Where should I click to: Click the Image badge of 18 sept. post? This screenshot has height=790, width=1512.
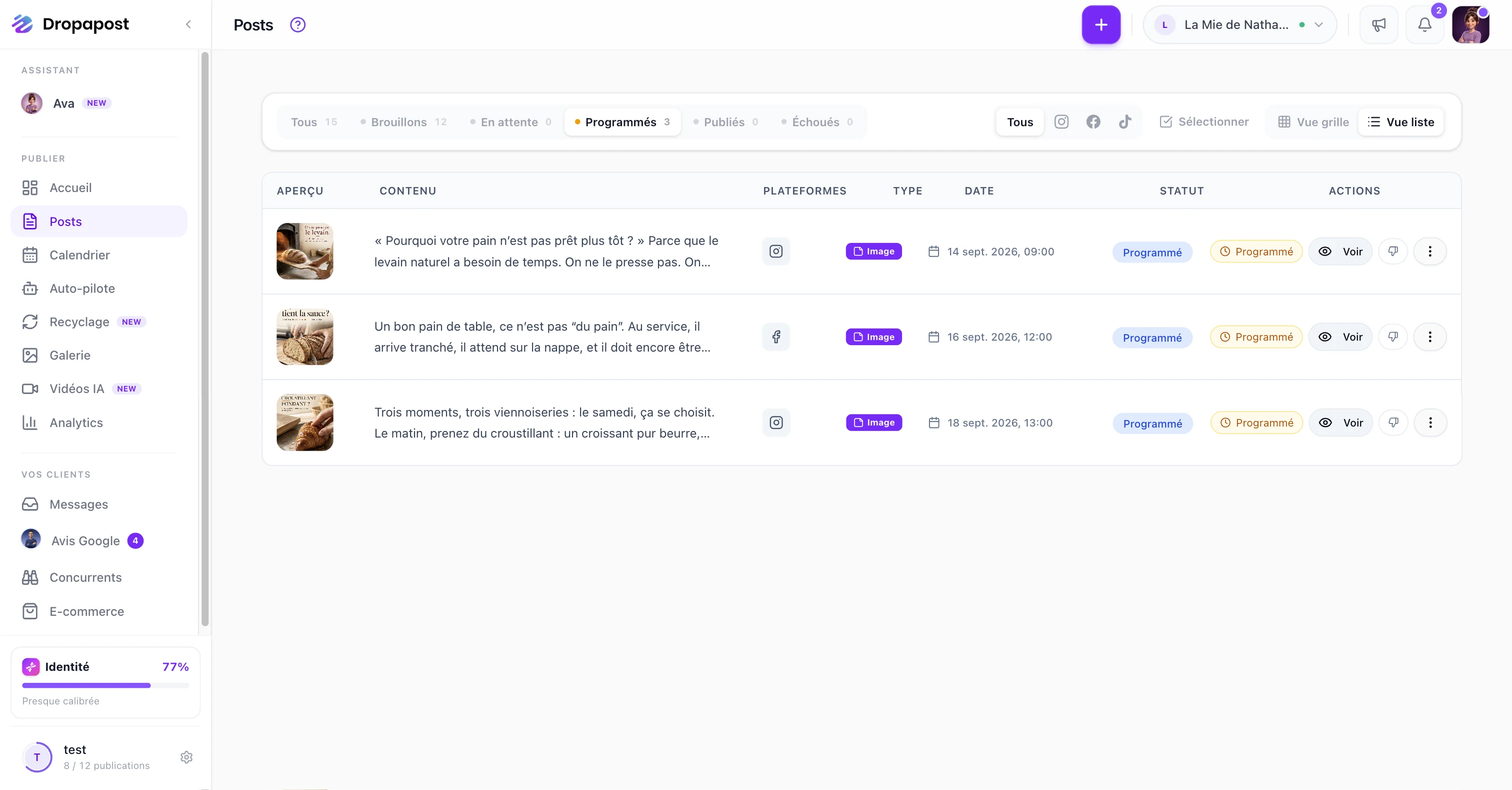pyautogui.click(x=873, y=422)
